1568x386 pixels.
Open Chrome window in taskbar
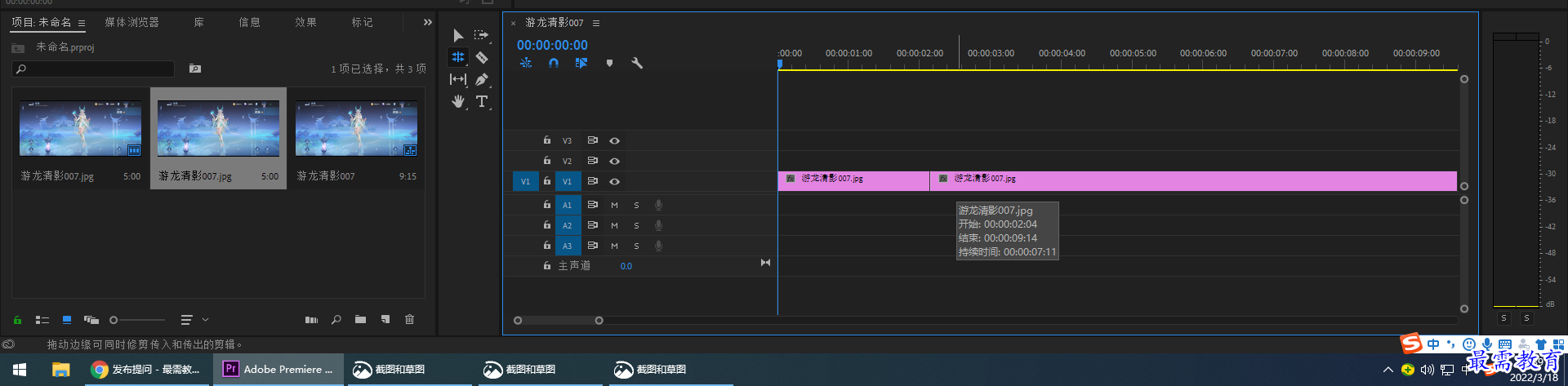coord(145,370)
